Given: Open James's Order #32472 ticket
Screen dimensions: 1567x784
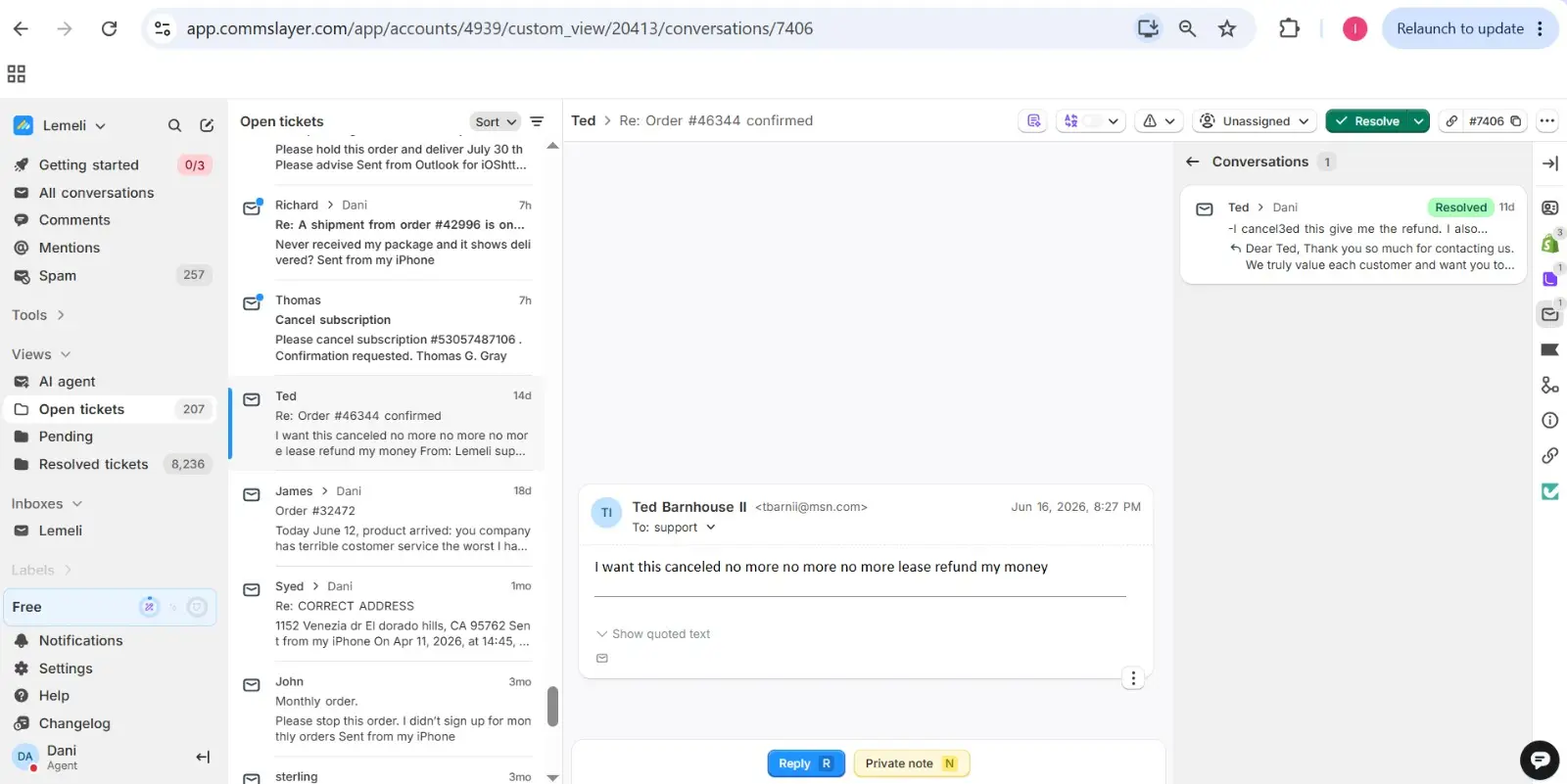Looking at the screenshot, I should click(x=386, y=519).
